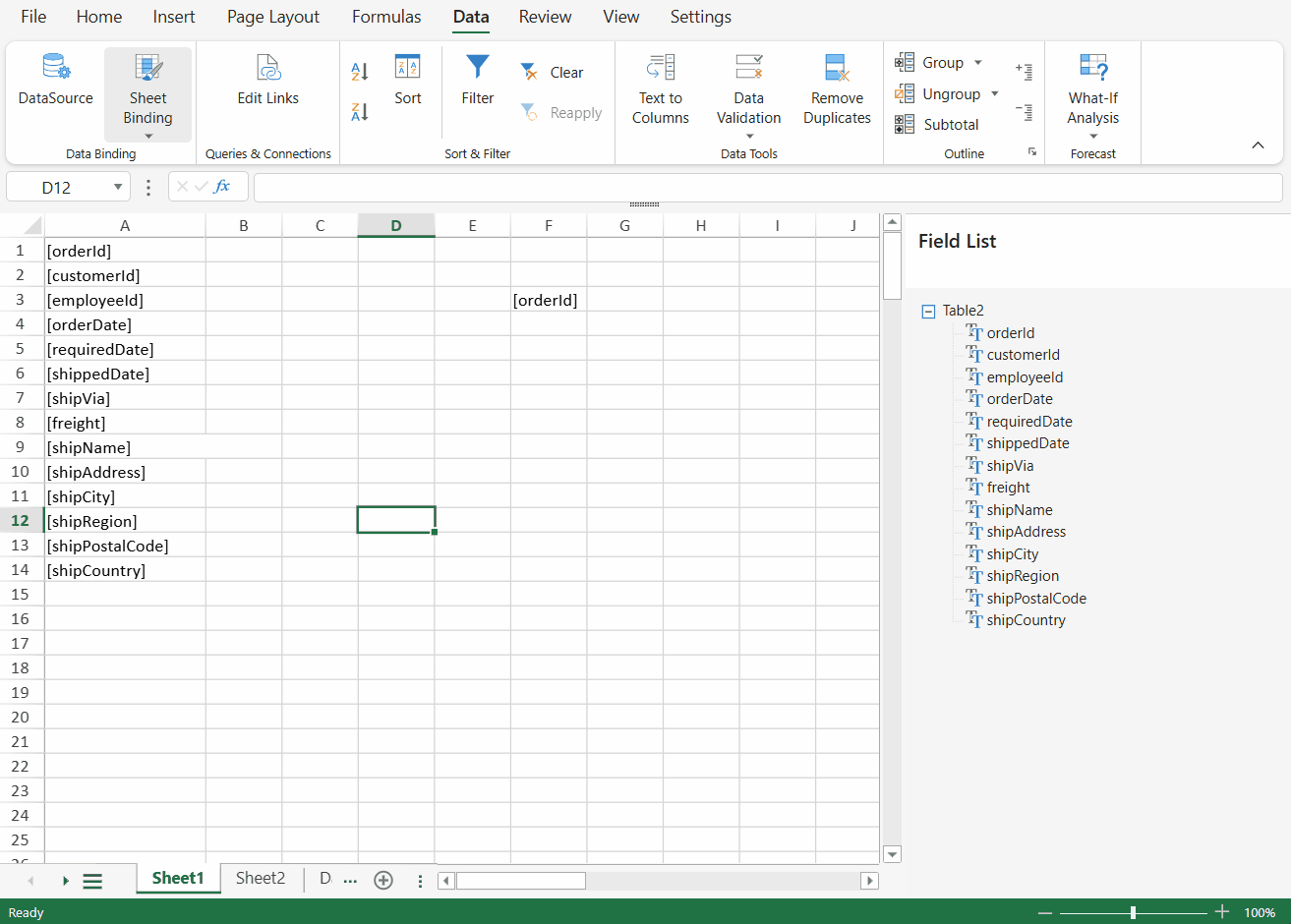Click the zoom slider handle

tap(1133, 912)
